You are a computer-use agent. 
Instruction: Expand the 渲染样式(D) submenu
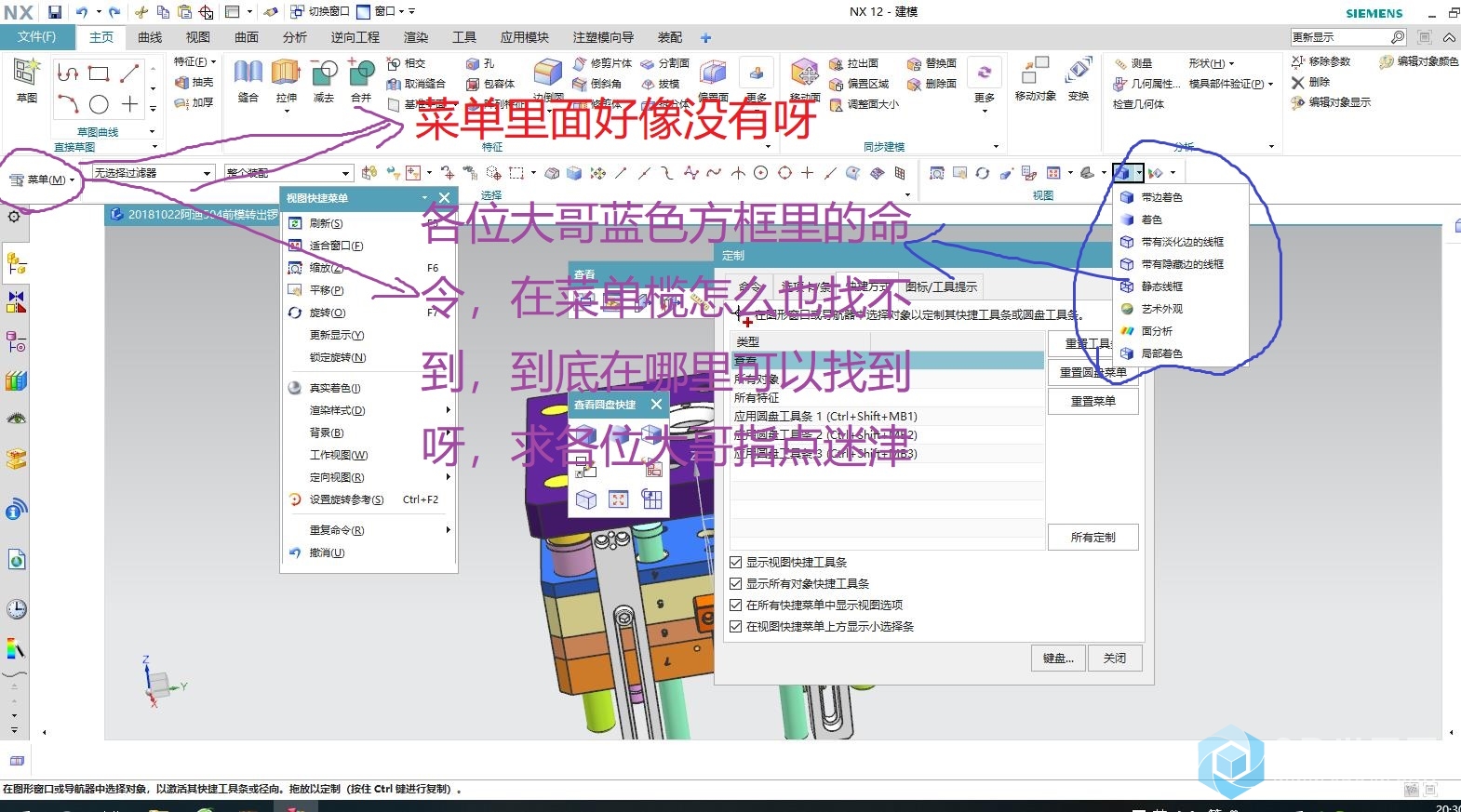[x=370, y=410]
